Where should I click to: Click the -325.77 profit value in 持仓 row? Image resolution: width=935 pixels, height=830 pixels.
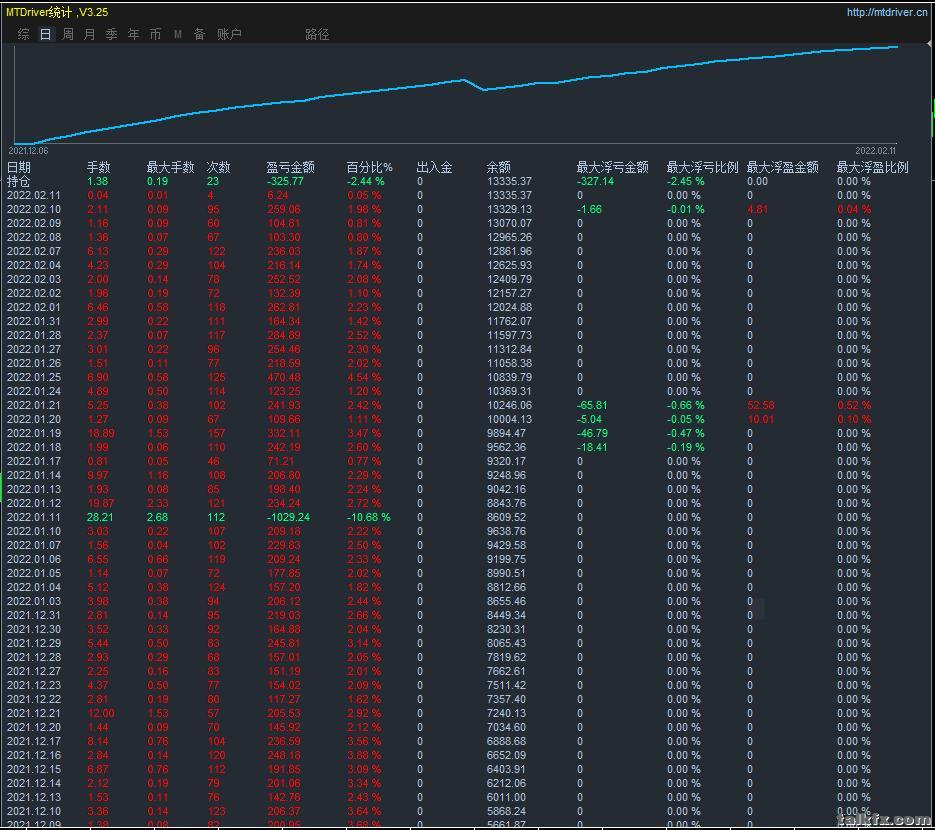point(285,181)
